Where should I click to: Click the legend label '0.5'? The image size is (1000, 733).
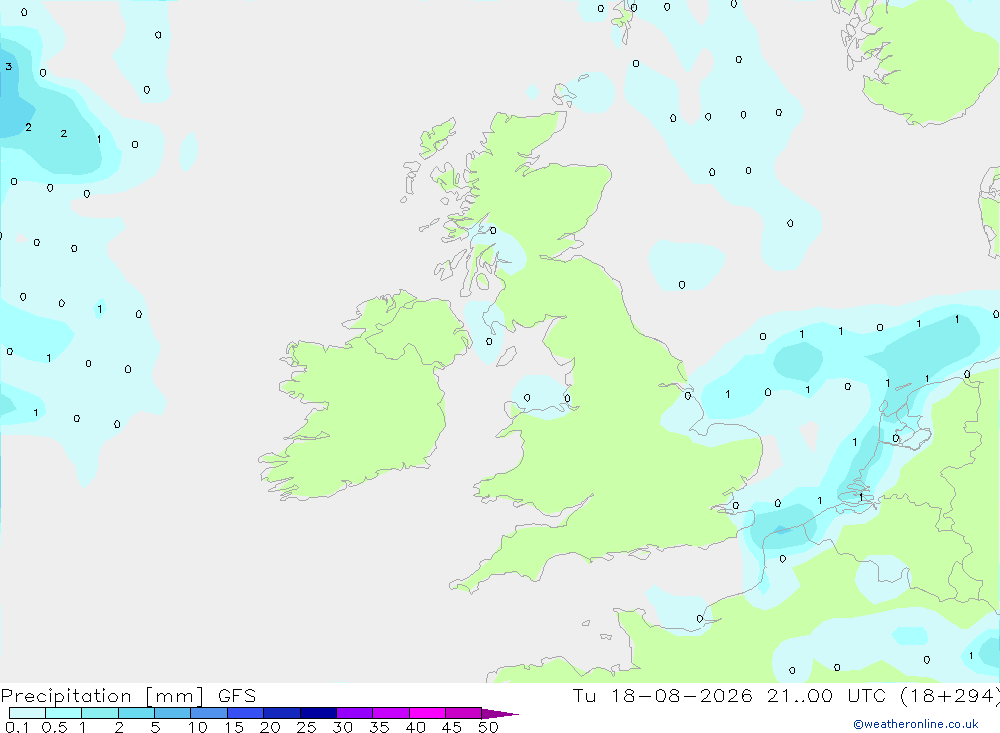point(55,727)
